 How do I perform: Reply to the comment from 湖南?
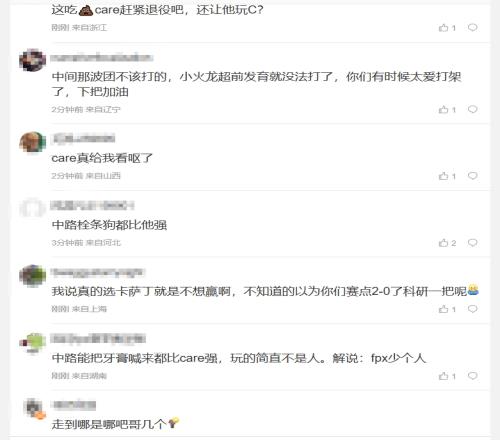pyautogui.click(x=472, y=376)
